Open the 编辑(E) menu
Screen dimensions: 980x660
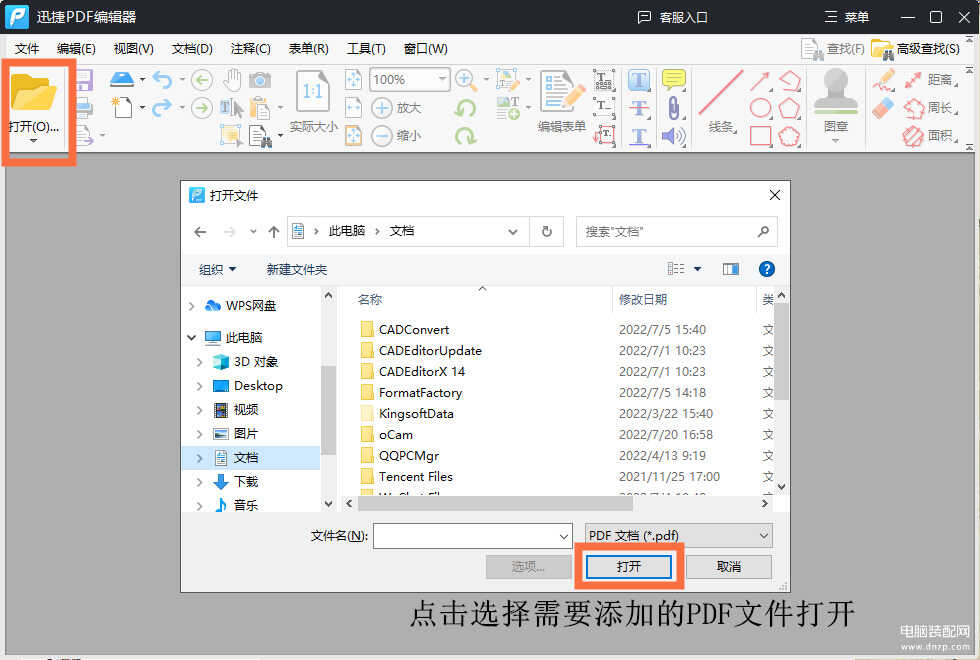[x=76, y=49]
